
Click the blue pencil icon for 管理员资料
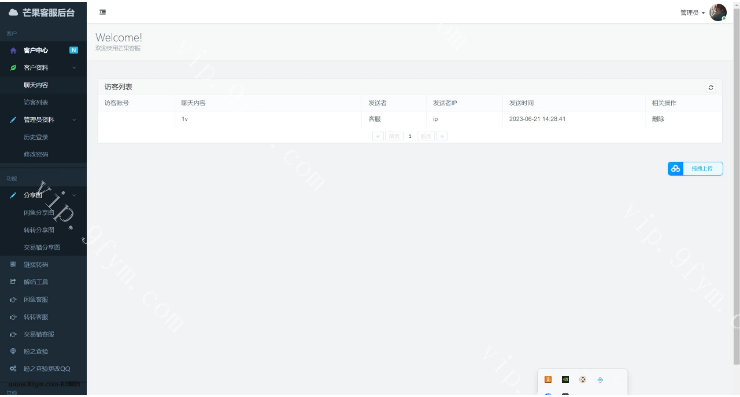pyautogui.click(x=13, y=120)
